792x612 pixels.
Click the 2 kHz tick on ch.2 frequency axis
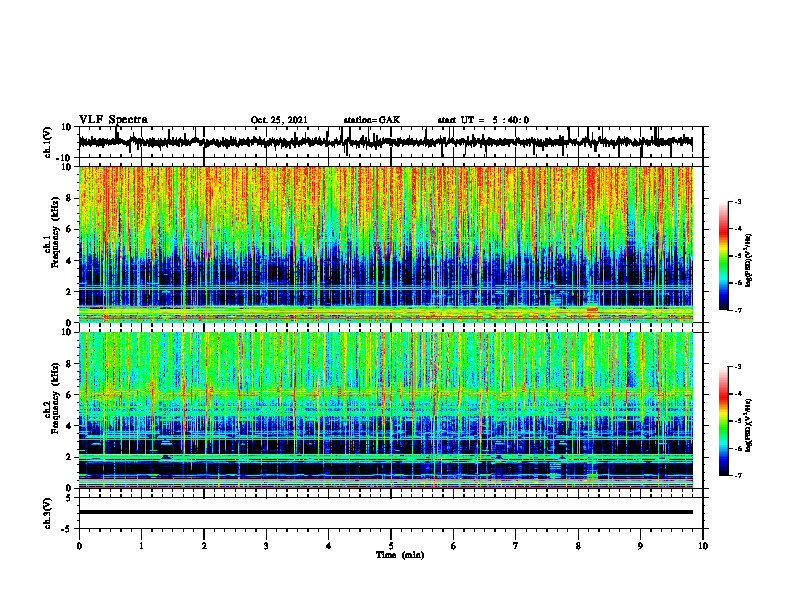tap(69, 457)
